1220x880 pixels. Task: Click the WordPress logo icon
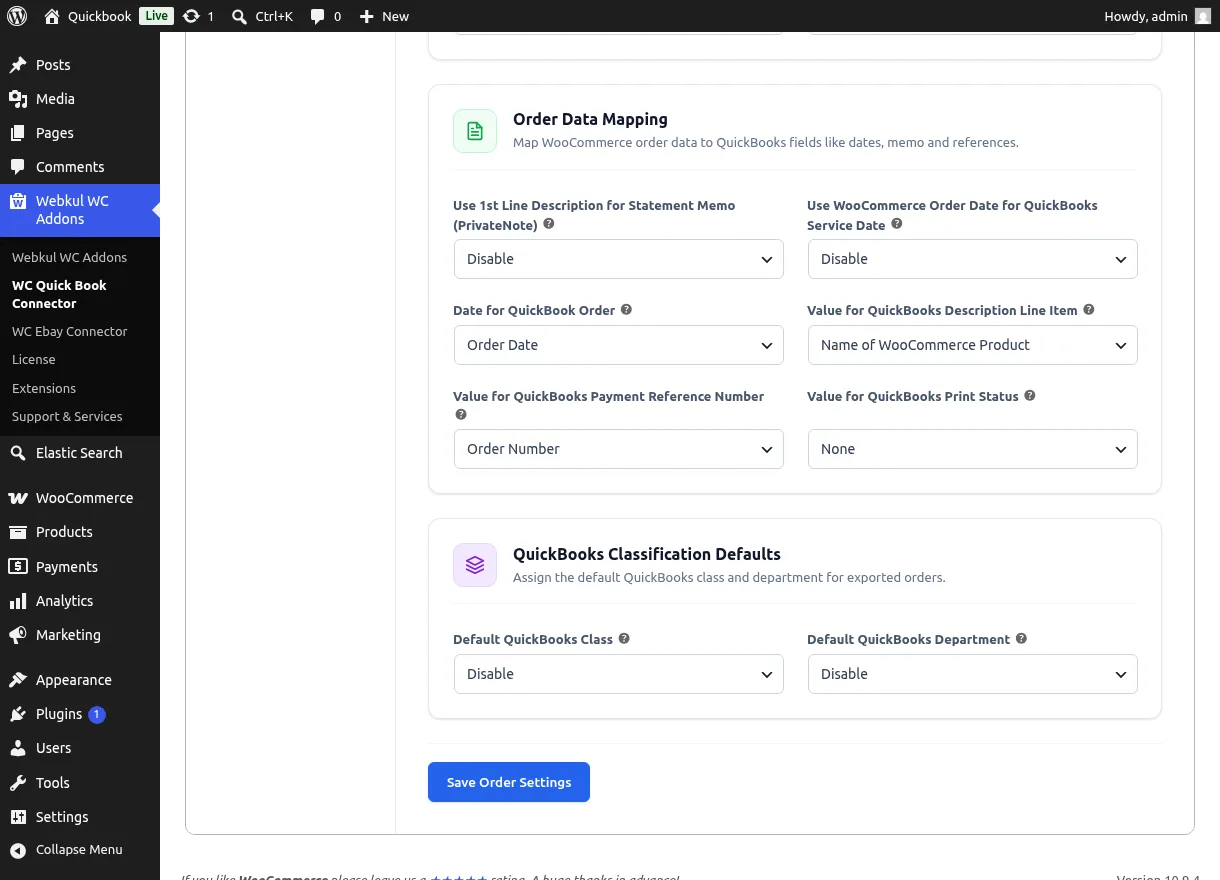17,16
